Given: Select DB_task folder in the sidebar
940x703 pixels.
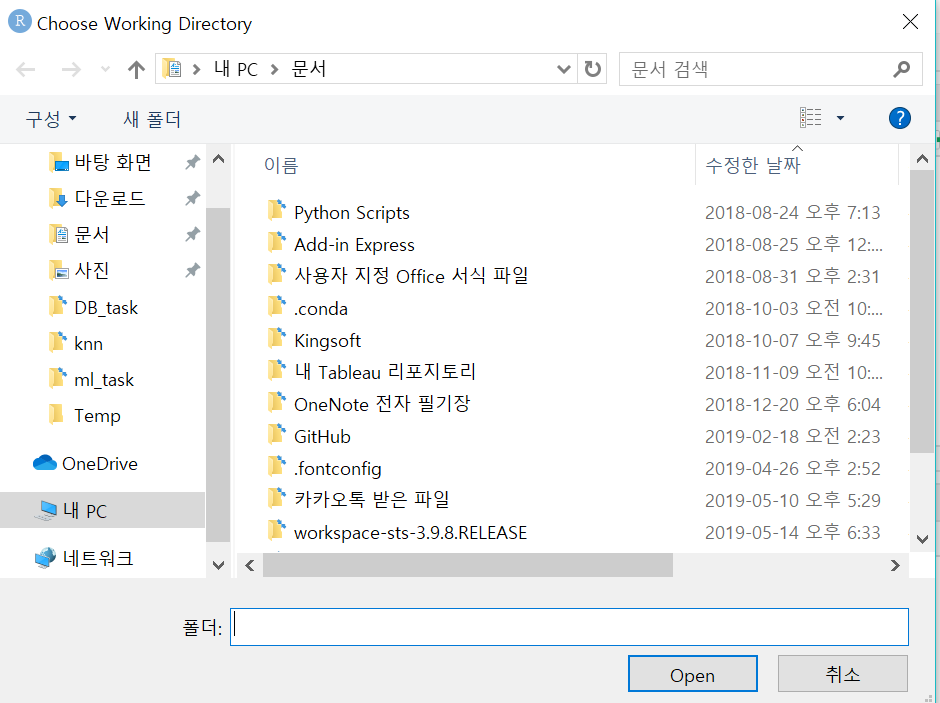Looking at the screenshot, I should tap(93, 307).
